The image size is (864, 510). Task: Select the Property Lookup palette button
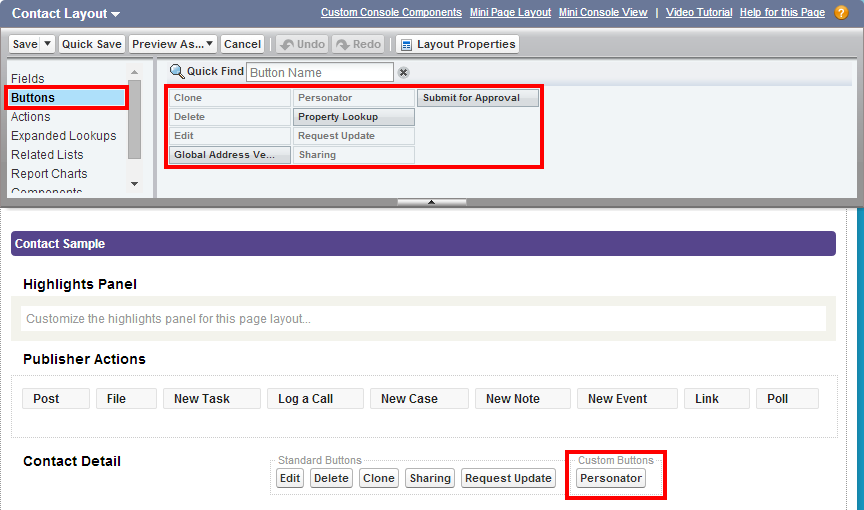[x=353, y=117]
